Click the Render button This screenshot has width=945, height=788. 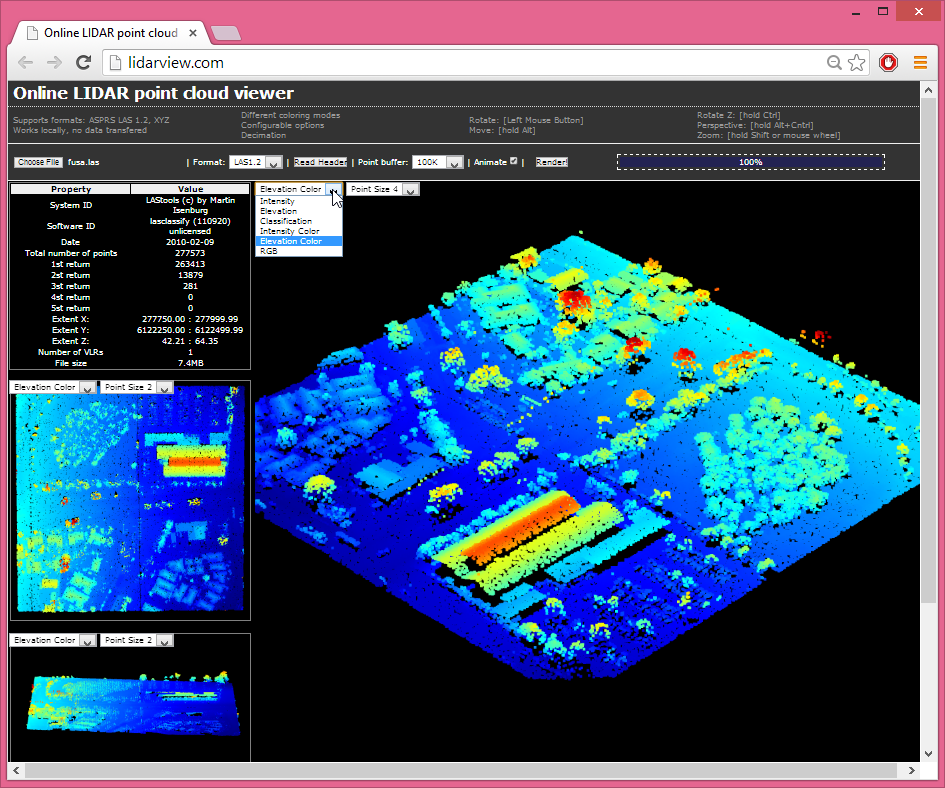pos(551,162)
